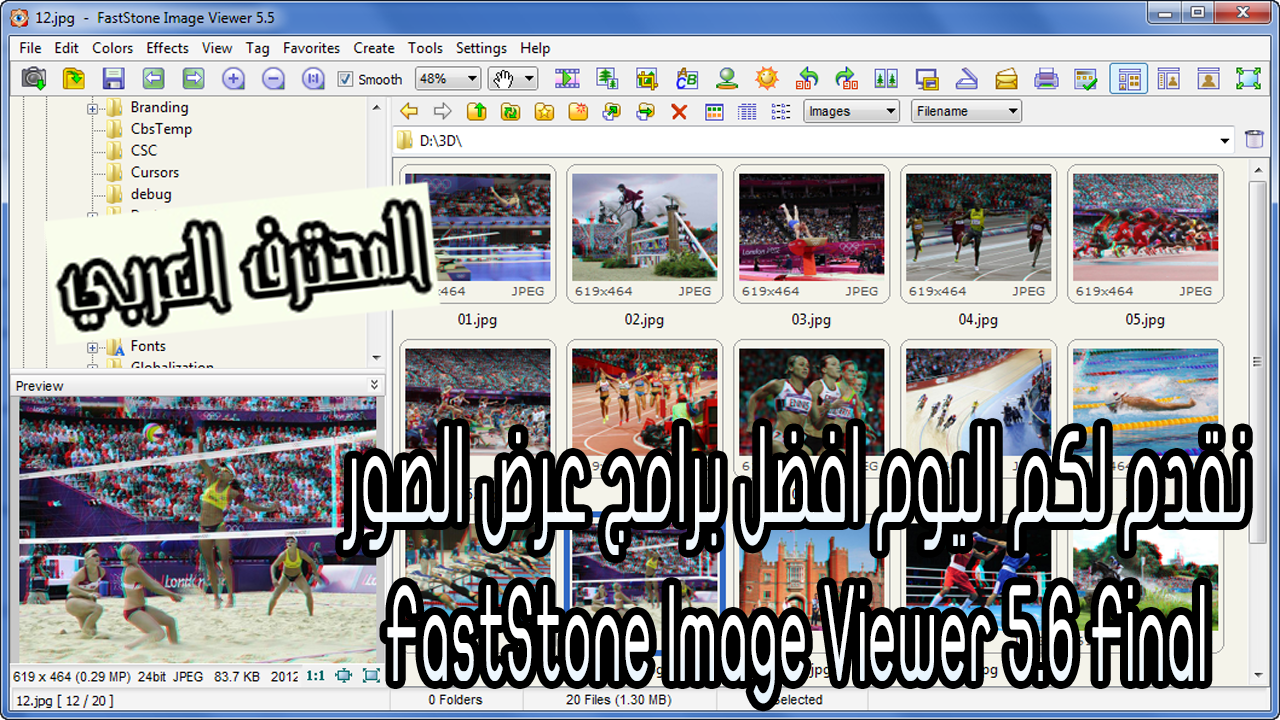Open Adjust Lighting with the sun icon
The width and height of the screenshot is (1280, 720).
click(767, 78)
